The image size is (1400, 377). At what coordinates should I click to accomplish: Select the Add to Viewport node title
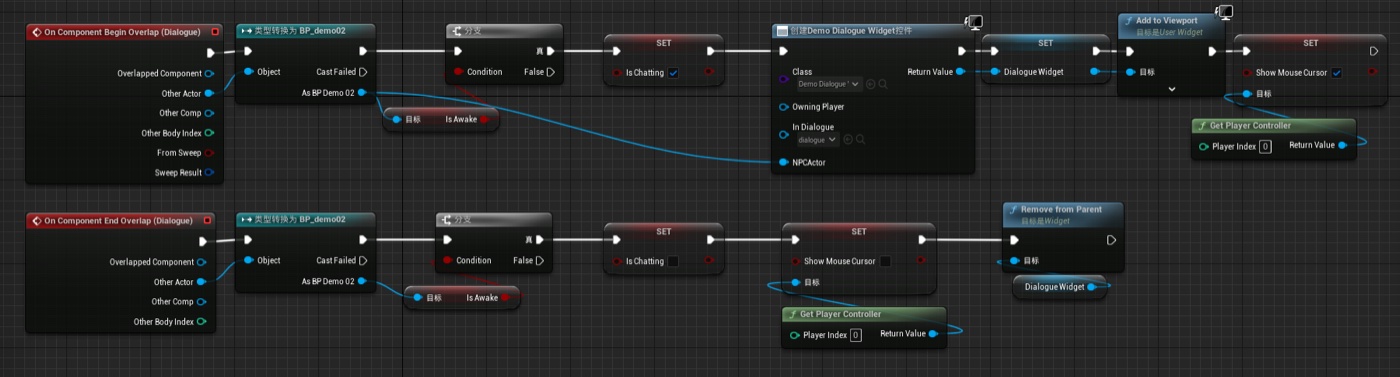pyautogui.click(x=1167, y=20)
